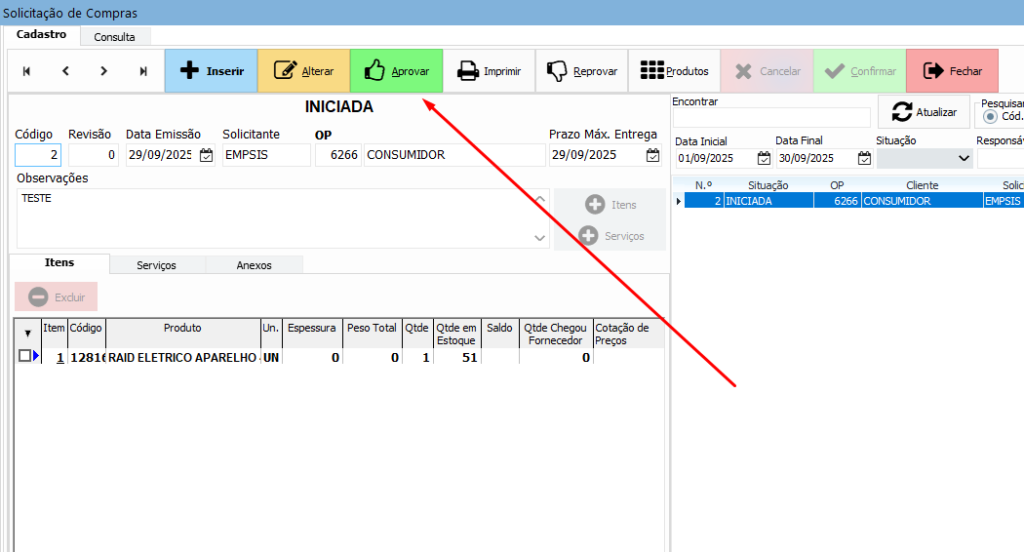Open Data Inicial calendar picker

coord(764,158)
